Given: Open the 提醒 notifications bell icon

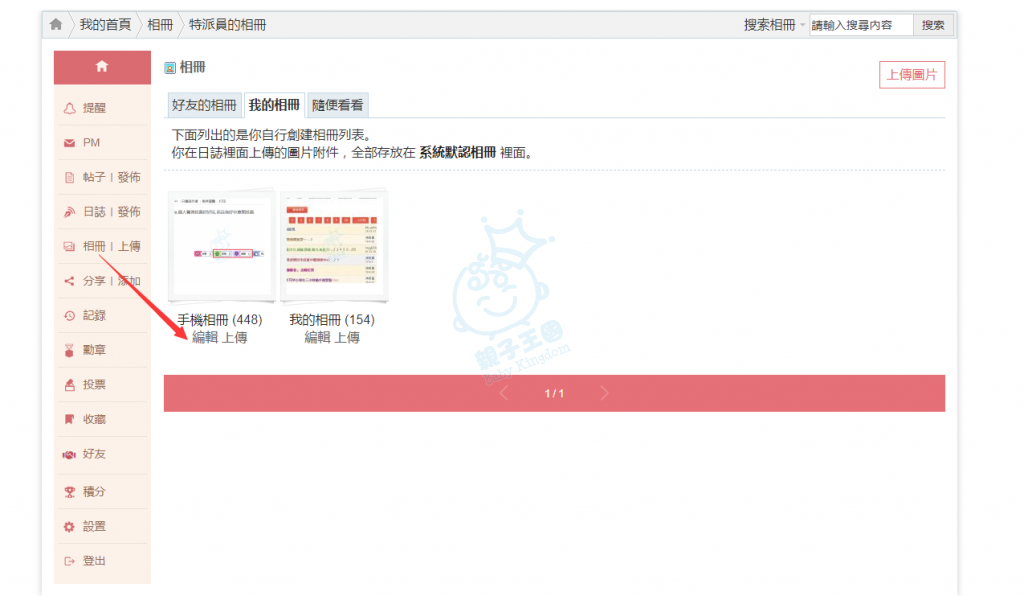Looking at the screenshot, I should (x=69, y=108).
